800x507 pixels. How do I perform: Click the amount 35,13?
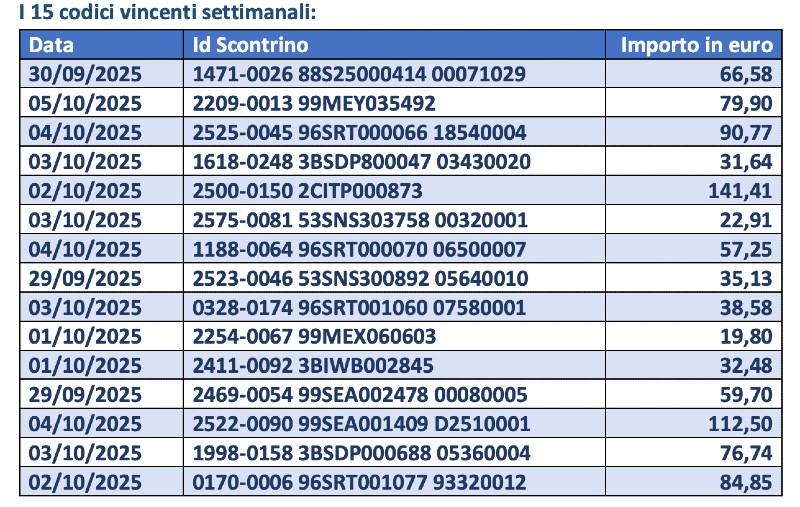tap(745, 278)
